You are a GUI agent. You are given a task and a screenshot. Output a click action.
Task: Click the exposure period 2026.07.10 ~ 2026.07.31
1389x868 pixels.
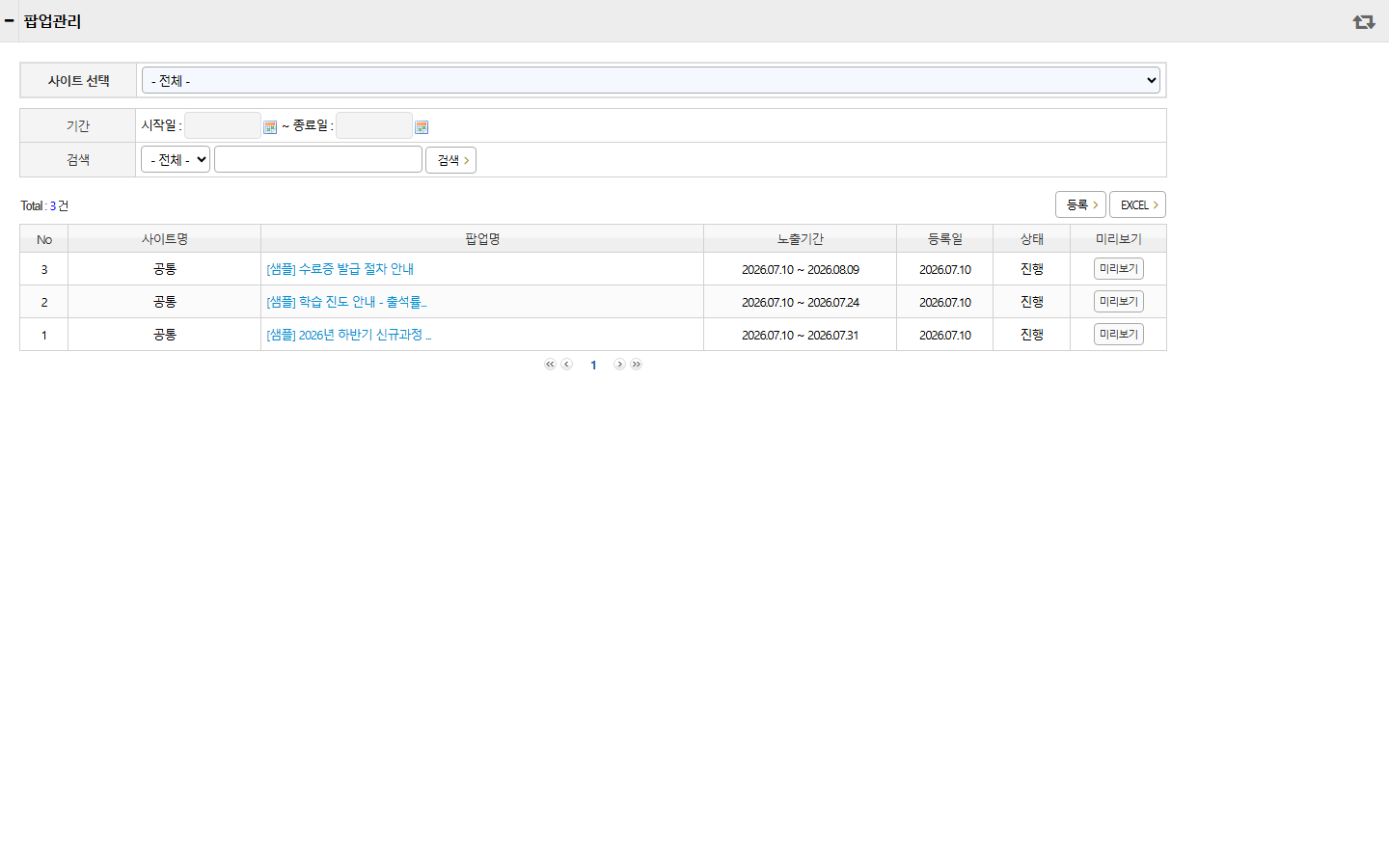(801, 335)
